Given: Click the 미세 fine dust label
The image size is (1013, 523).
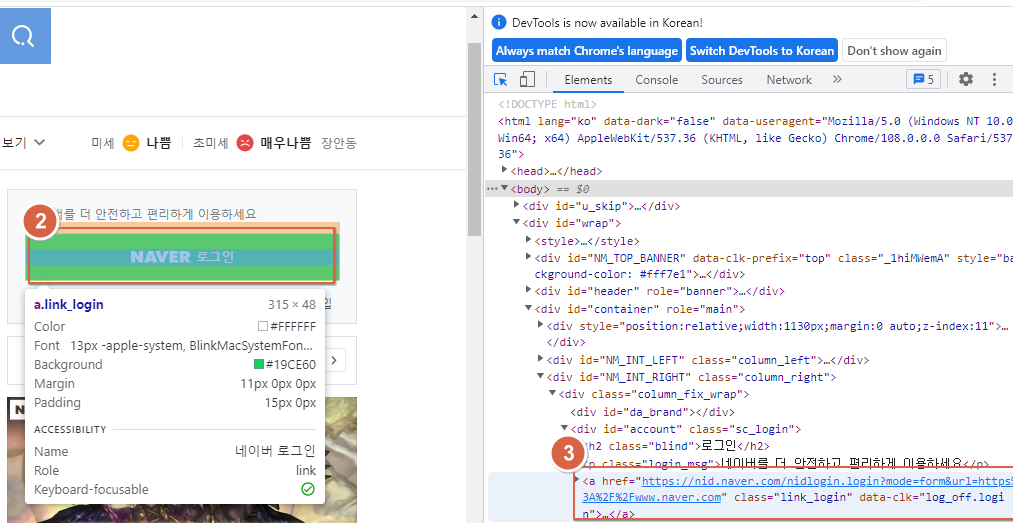Looking at the screenshot, I should [x=103, y=143].
